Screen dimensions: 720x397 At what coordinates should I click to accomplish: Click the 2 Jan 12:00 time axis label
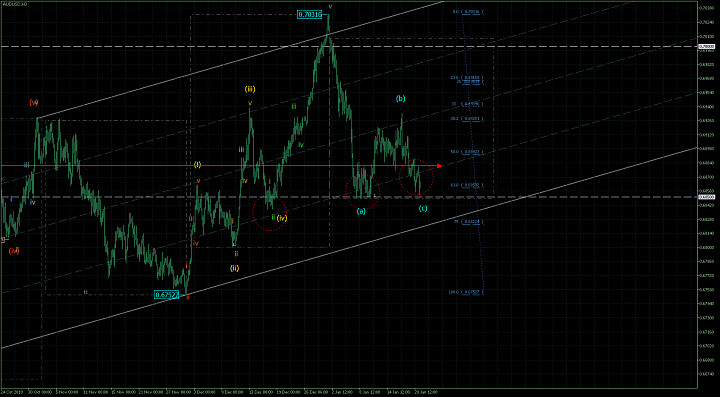coord(343,393)
